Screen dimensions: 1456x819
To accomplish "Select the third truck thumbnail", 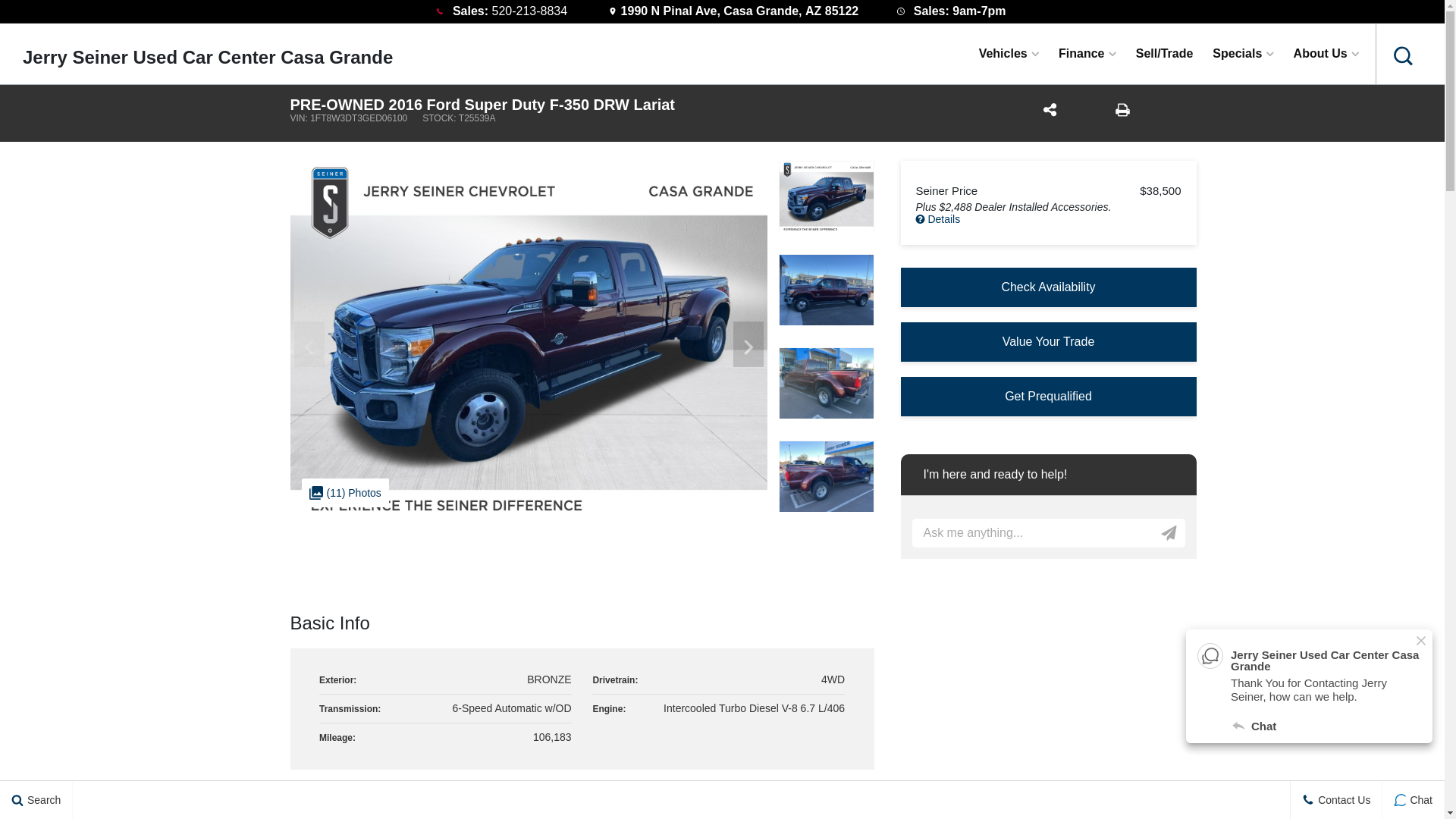I will click(826, 383).
